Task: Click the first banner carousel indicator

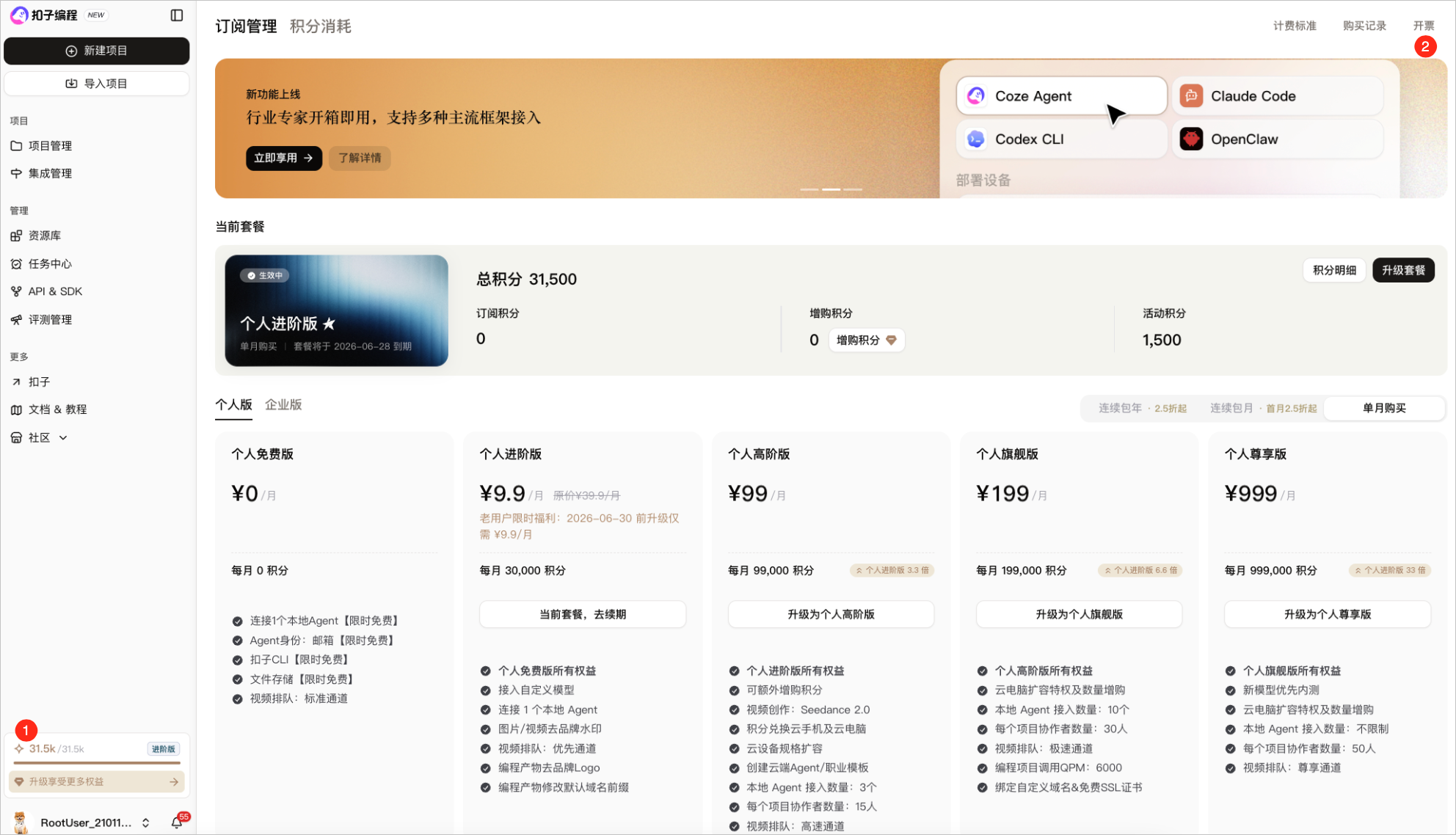Action: 809,189
